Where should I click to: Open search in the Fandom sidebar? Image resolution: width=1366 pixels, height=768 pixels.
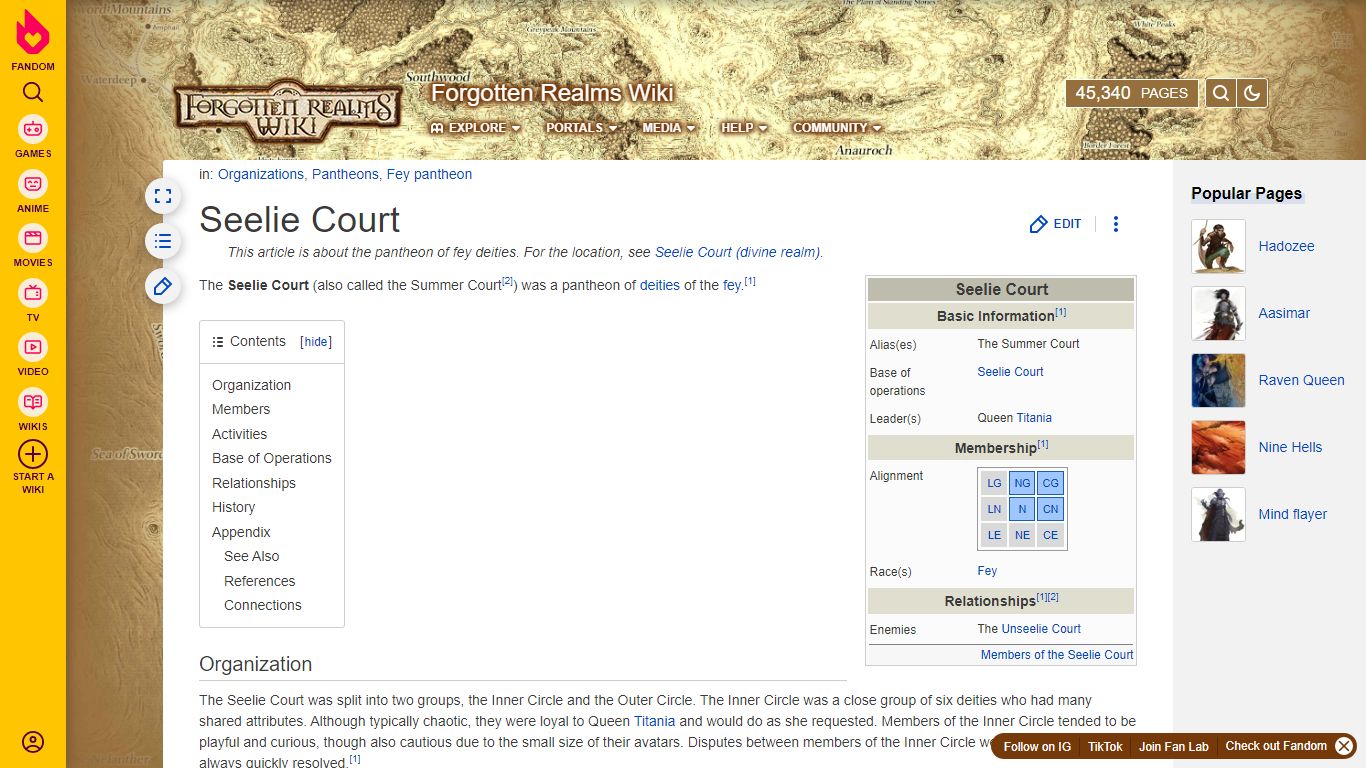click(33, 93)
